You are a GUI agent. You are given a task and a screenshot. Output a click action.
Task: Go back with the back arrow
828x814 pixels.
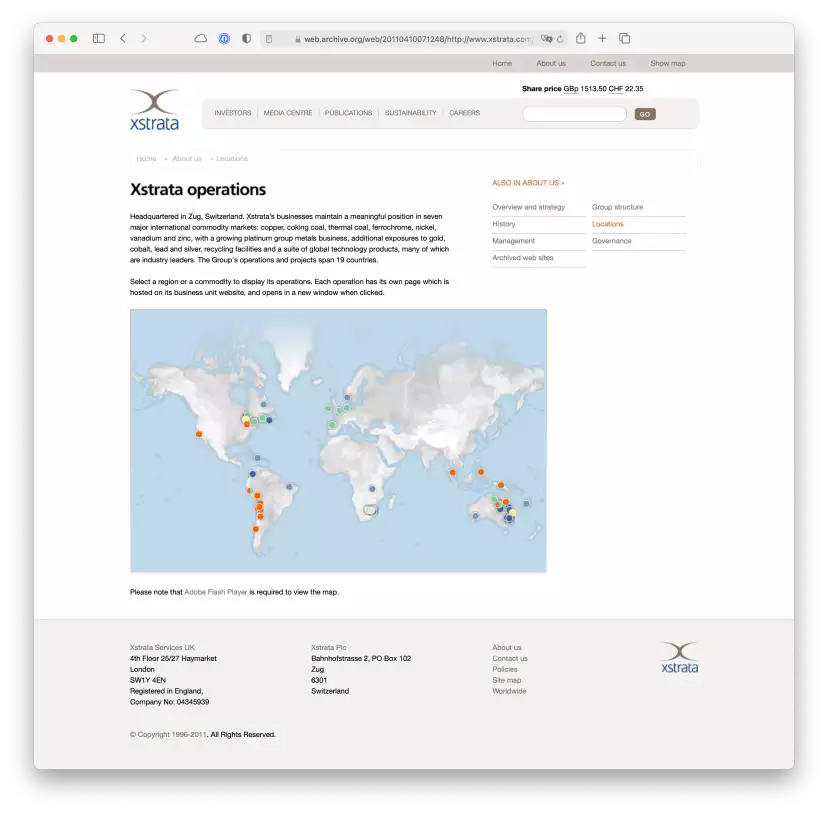coord(123,39)
